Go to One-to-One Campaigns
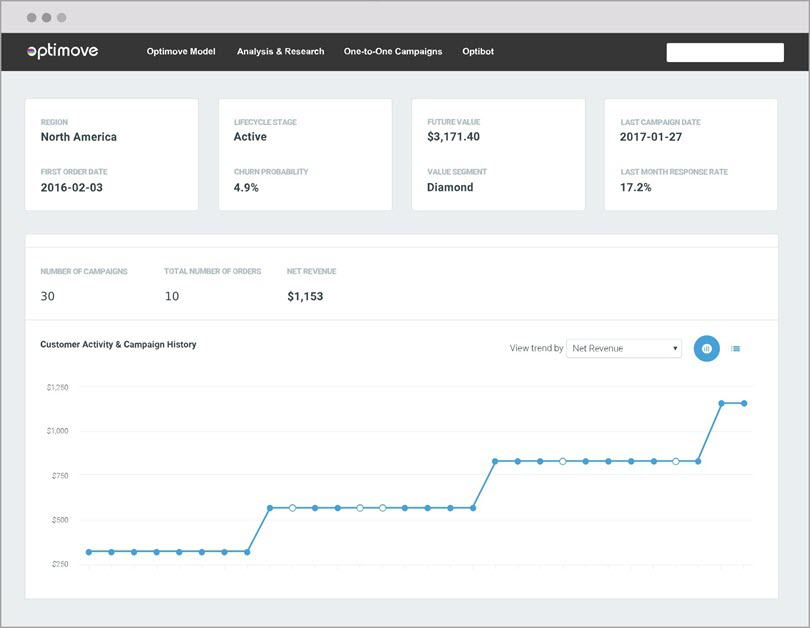This screenshot has height=628, width=810. (393, 52)
